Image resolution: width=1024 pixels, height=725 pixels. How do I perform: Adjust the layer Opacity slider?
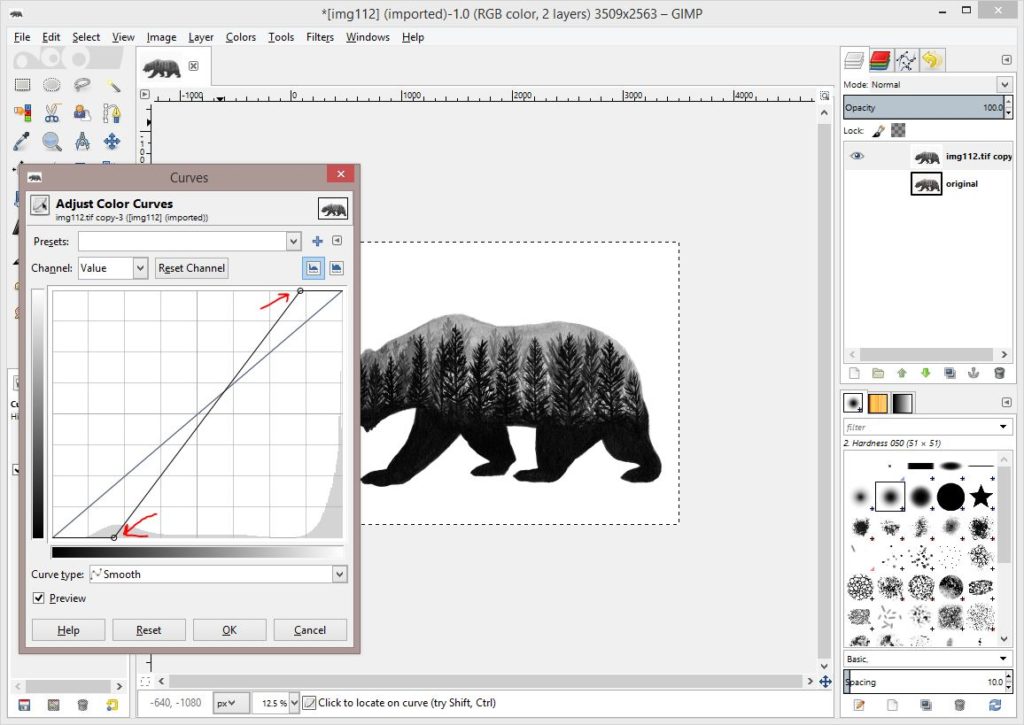[x=923, y=108]
